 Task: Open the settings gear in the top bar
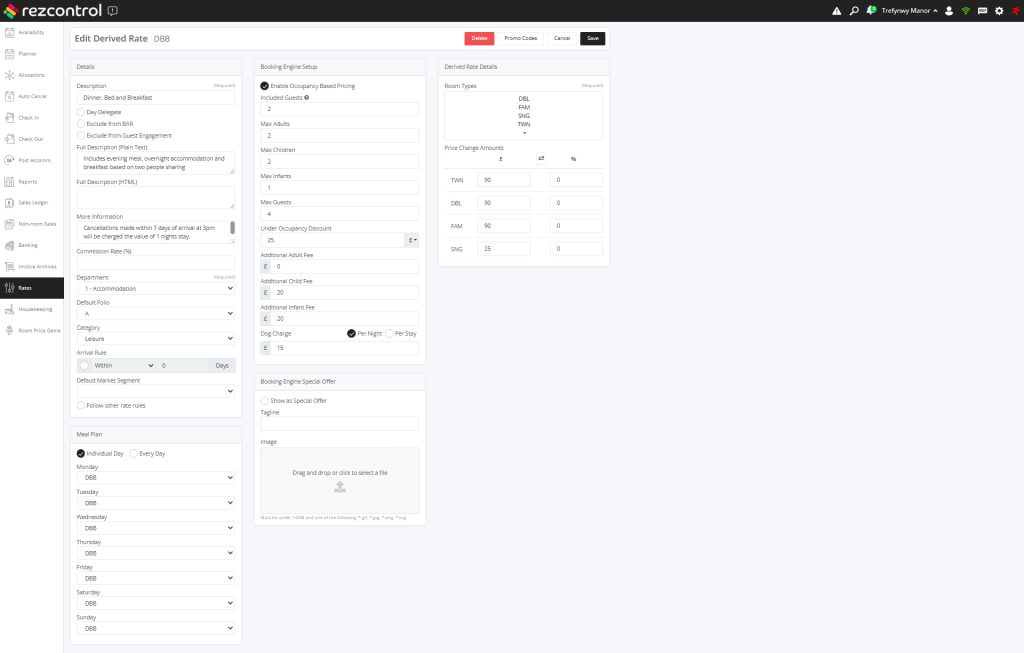point(997,10)
